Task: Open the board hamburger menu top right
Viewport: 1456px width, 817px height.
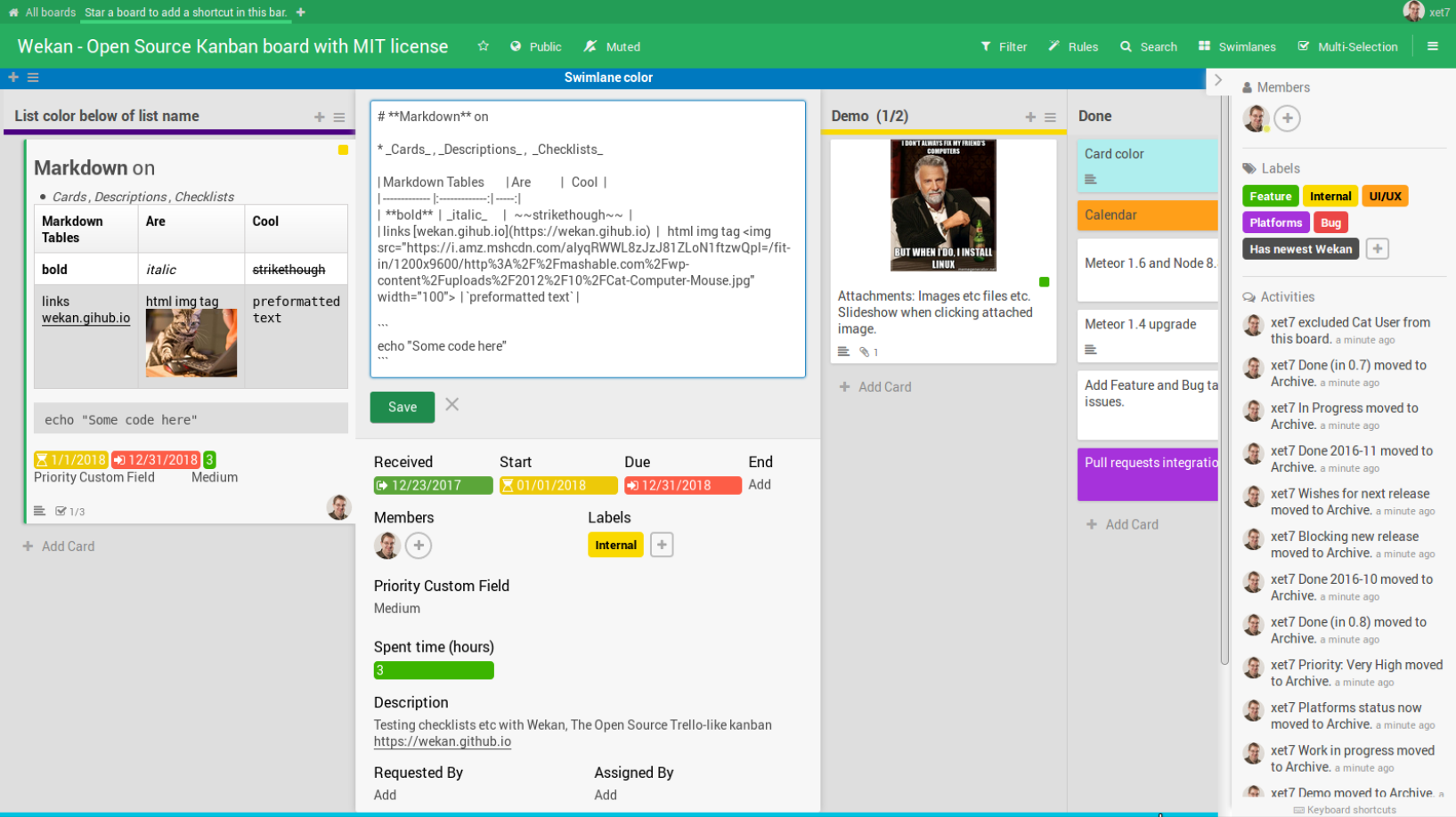Action: coord(1433,46)
